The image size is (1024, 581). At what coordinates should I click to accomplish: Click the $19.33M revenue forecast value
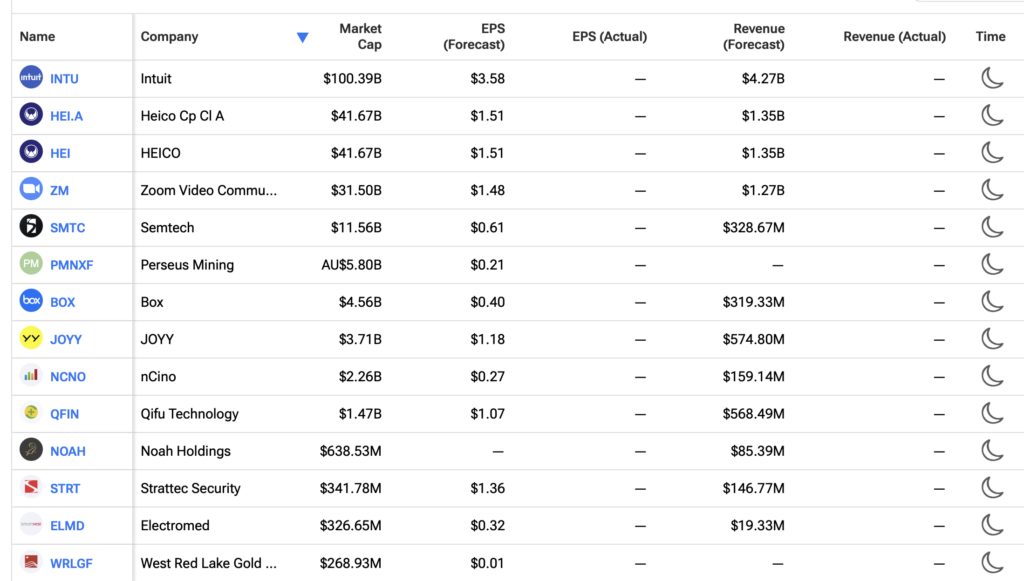pos(758,525)
